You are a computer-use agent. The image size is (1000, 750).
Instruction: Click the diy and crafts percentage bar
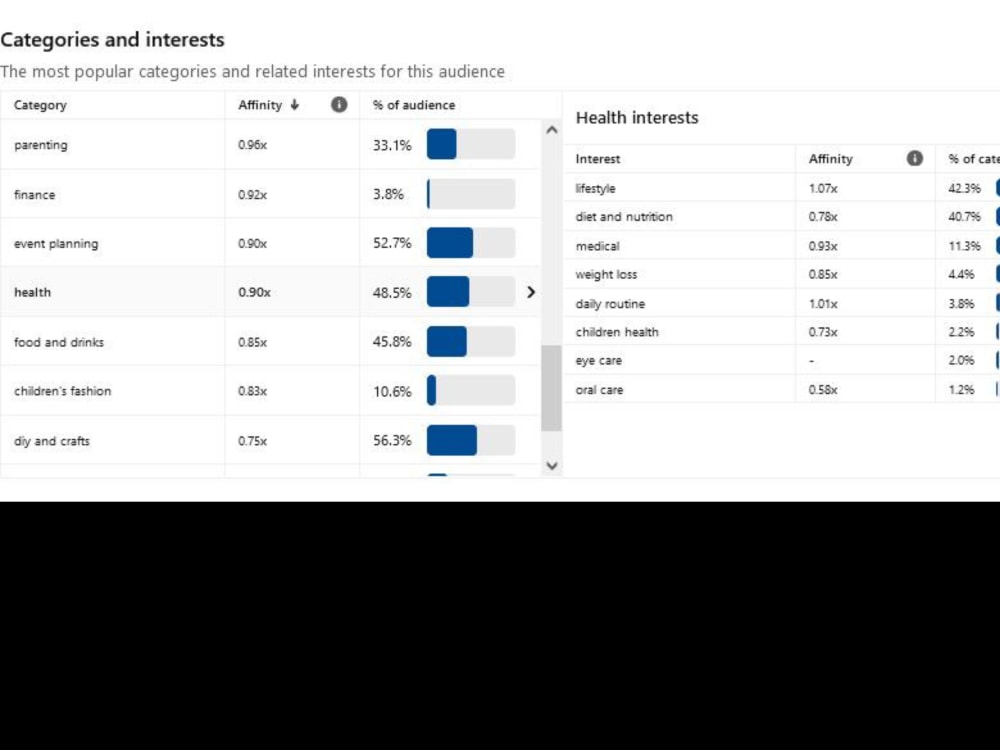pos(471,440)
